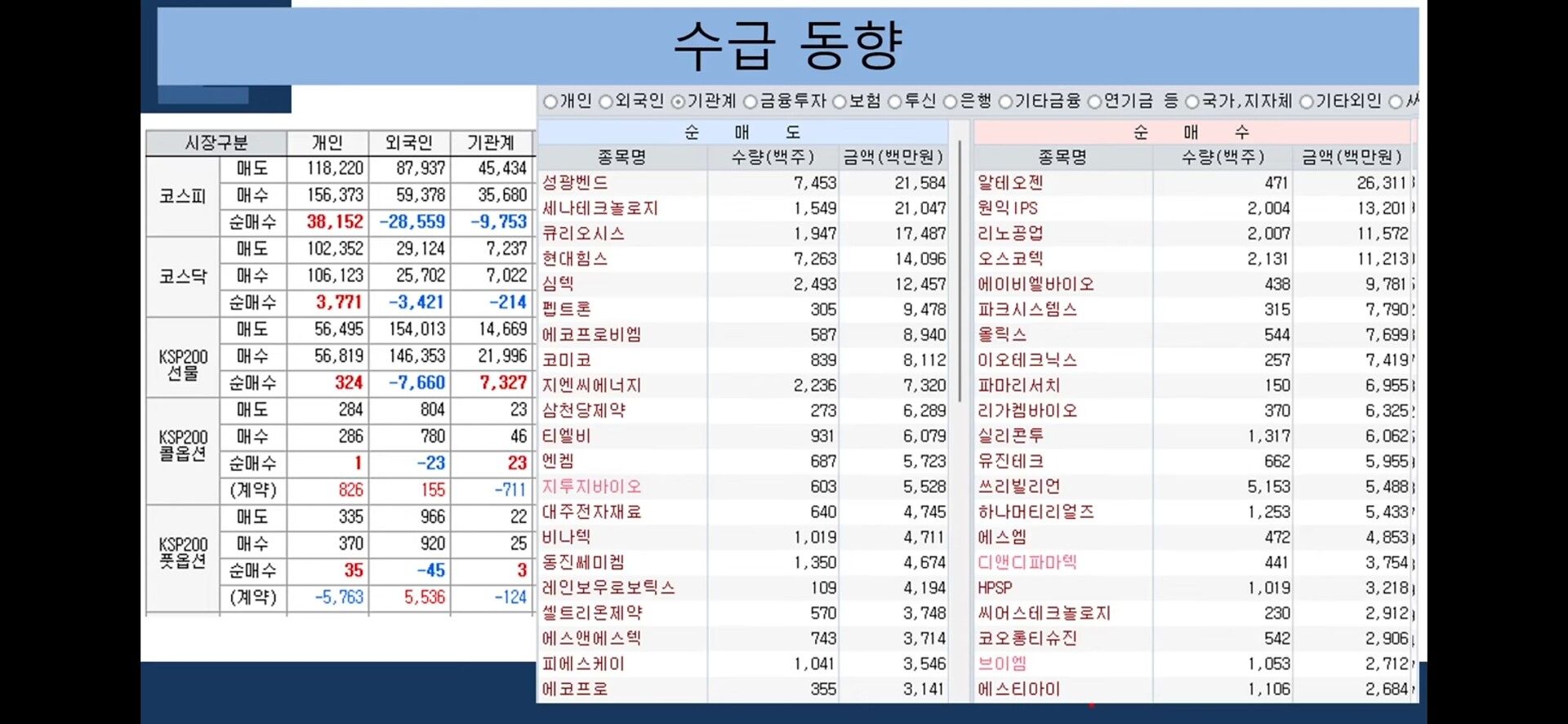1568x724 pixels.
Task: Select 디앤디파마텍 in the buy list
Action: [x=1027, y=563]
